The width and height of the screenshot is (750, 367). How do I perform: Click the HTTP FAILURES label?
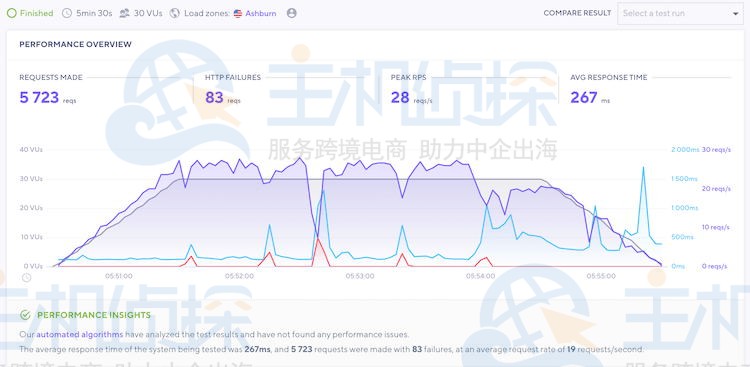tap(233, 78)
